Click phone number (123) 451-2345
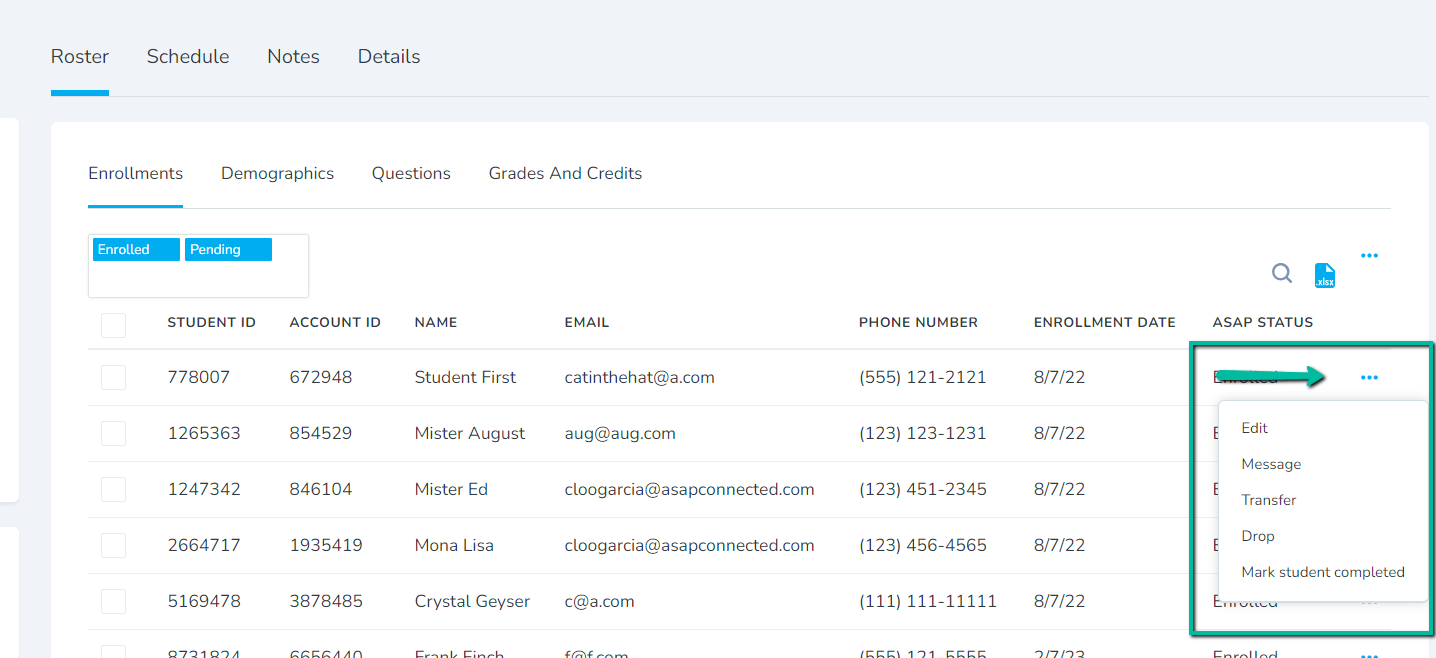This screenshot has height=658, width=1436. 923,489
